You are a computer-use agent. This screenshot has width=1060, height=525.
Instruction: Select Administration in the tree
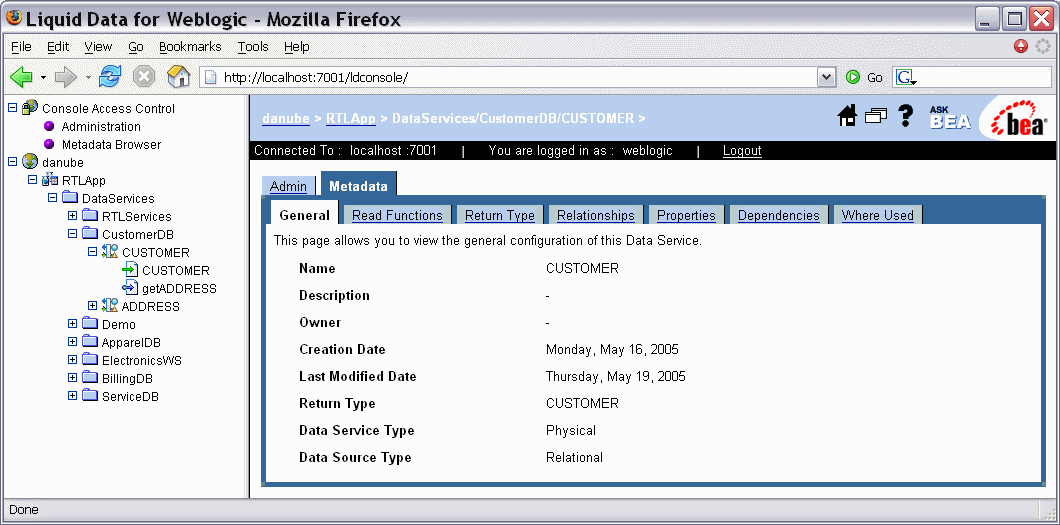click(x=101, y=126)
